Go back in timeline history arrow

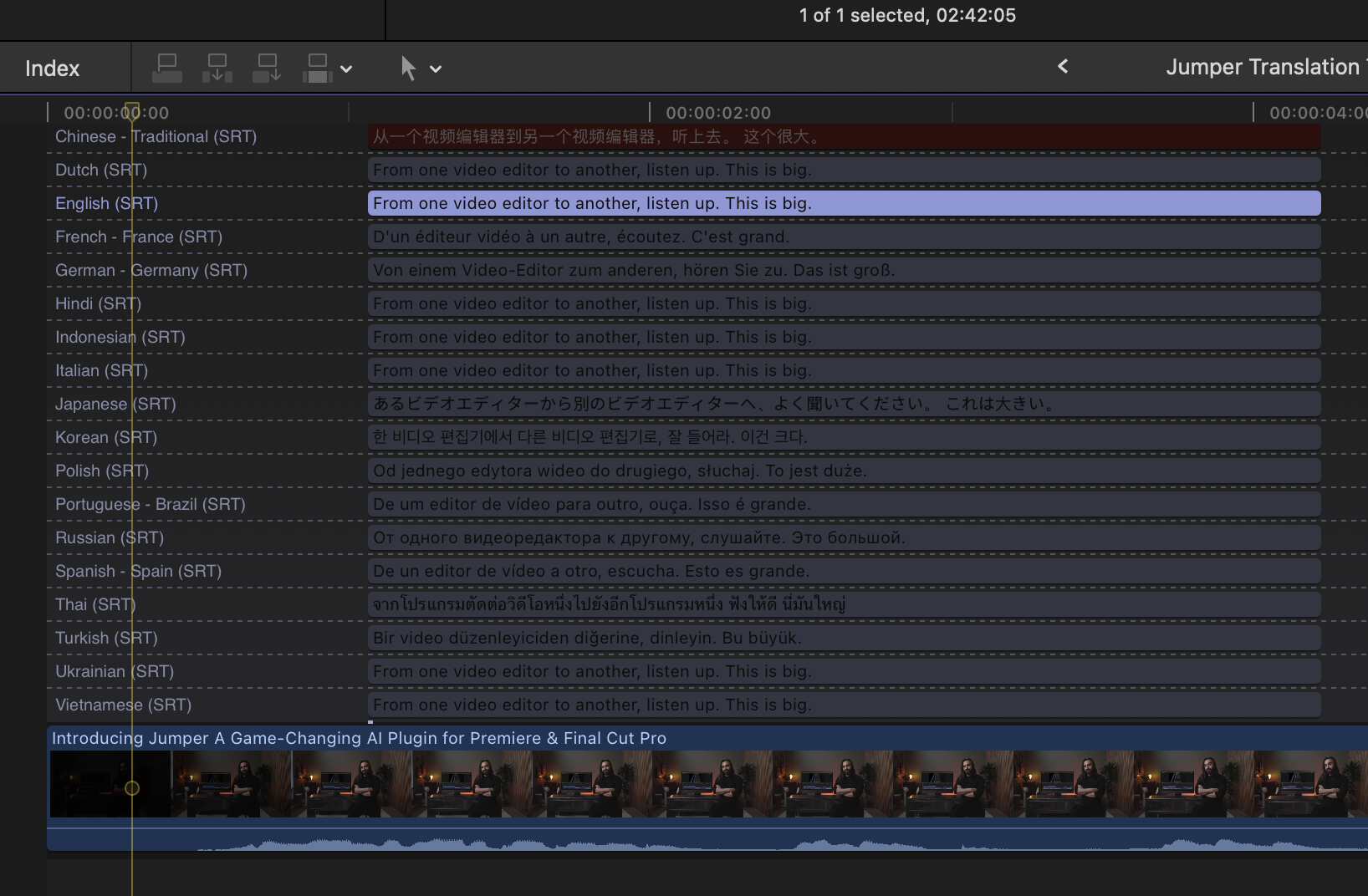click(1063, 67)
